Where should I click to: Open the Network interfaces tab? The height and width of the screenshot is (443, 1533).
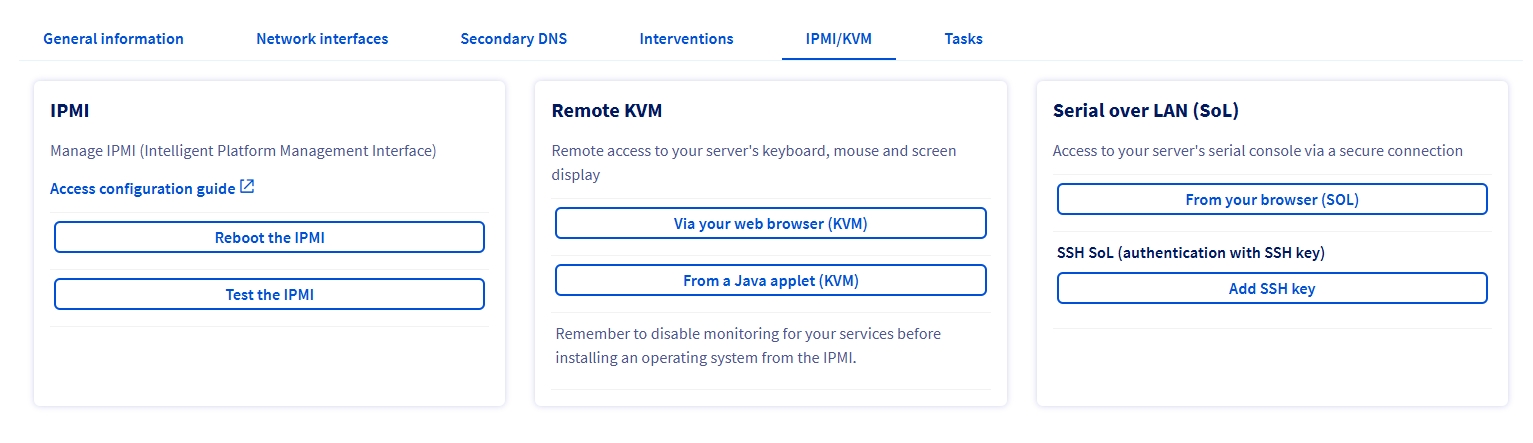pyautogui.click(x=322, y=39)
